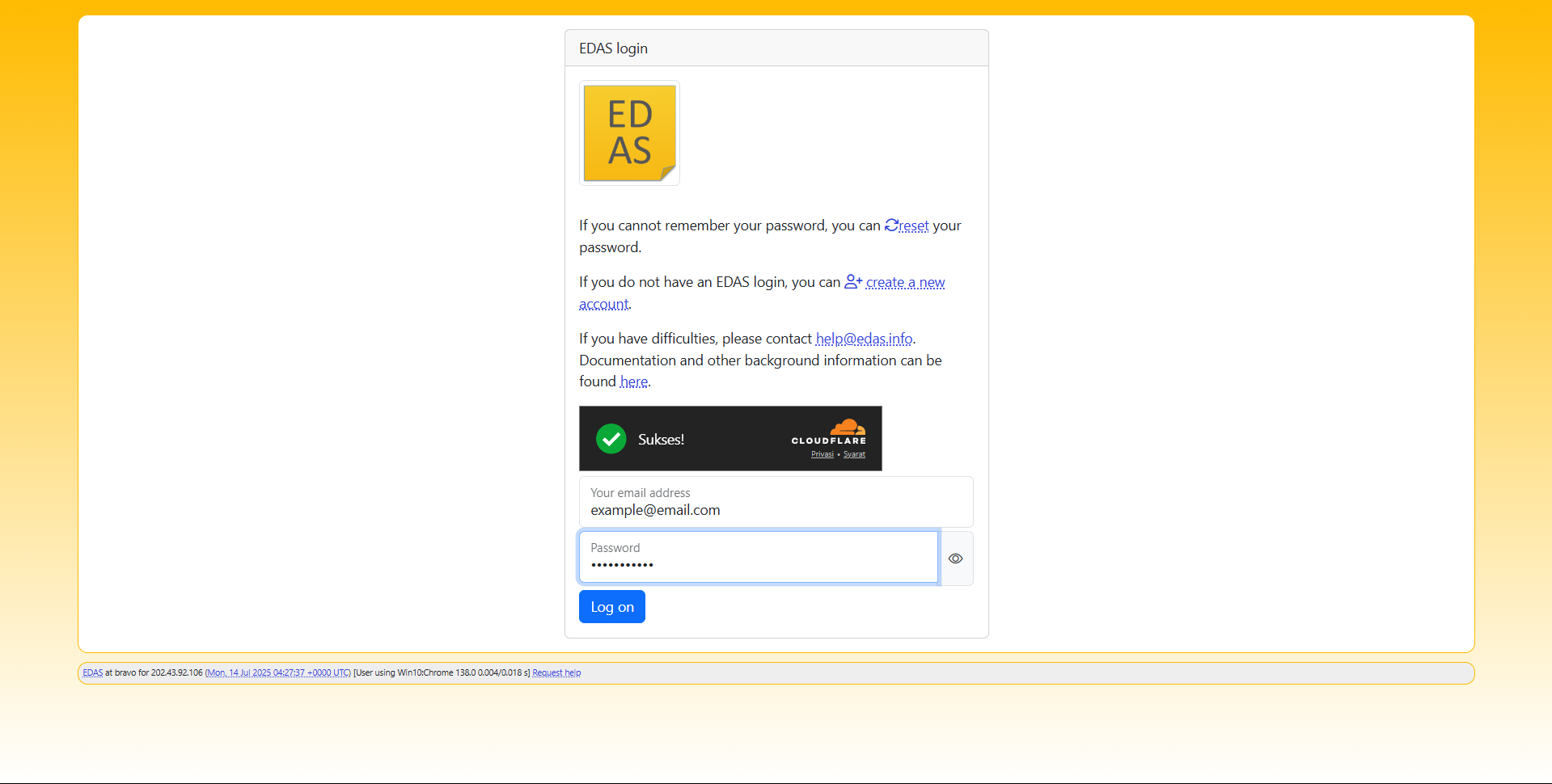Open documentation via the here link
1552x784 pixels.
coord(634,381)
